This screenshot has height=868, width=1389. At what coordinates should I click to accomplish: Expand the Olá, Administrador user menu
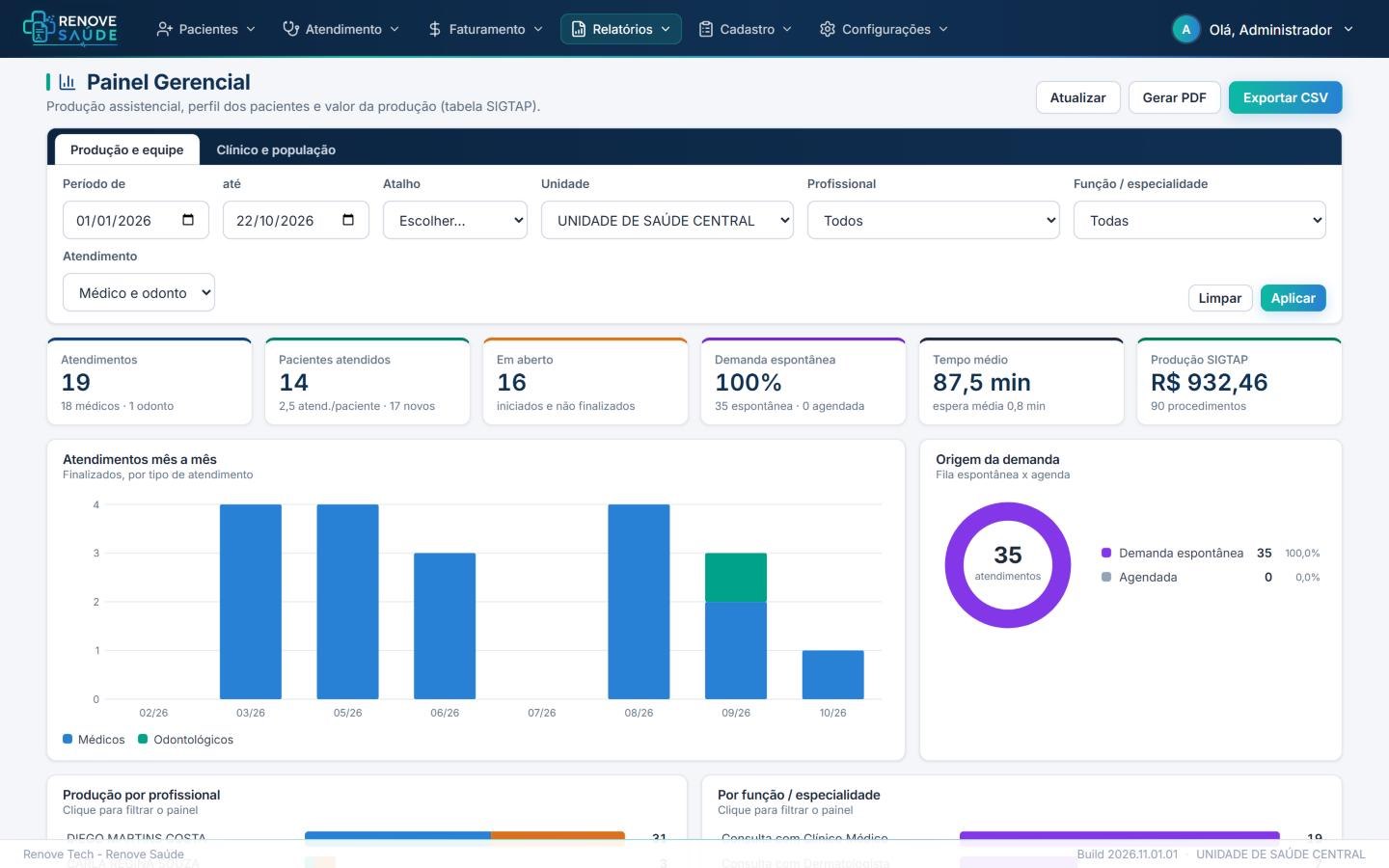pos(1263,29)
